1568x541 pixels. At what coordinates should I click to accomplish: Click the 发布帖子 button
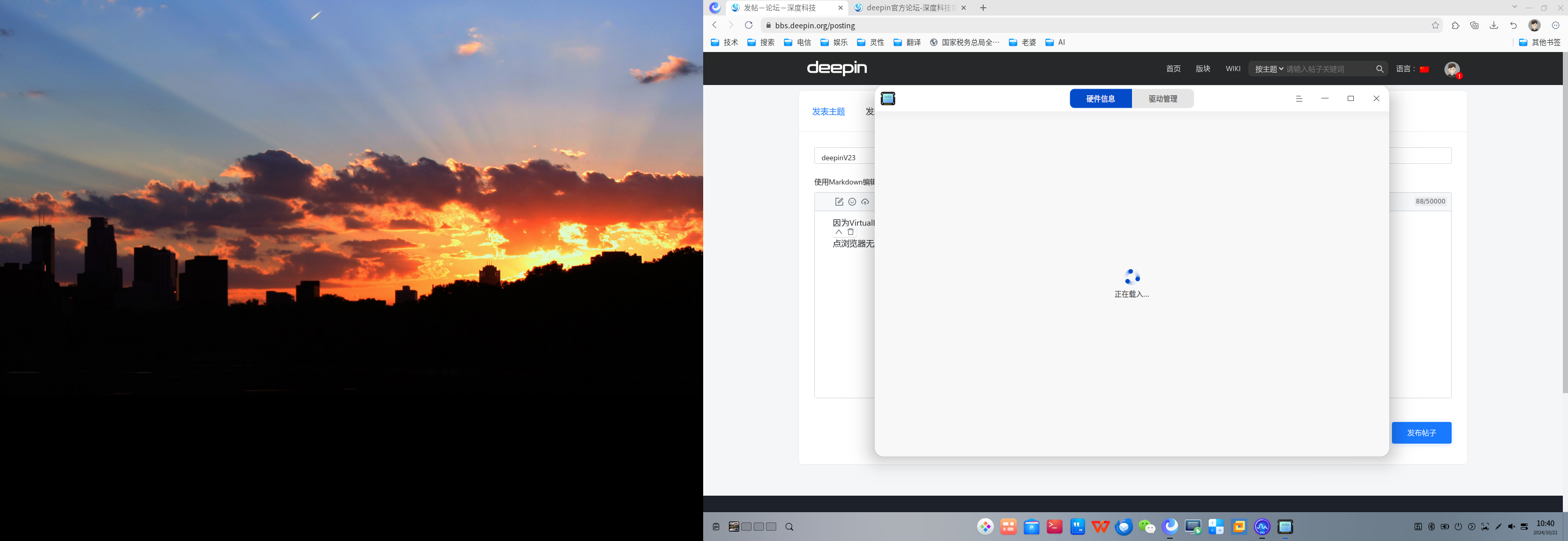click(1421, 433)
